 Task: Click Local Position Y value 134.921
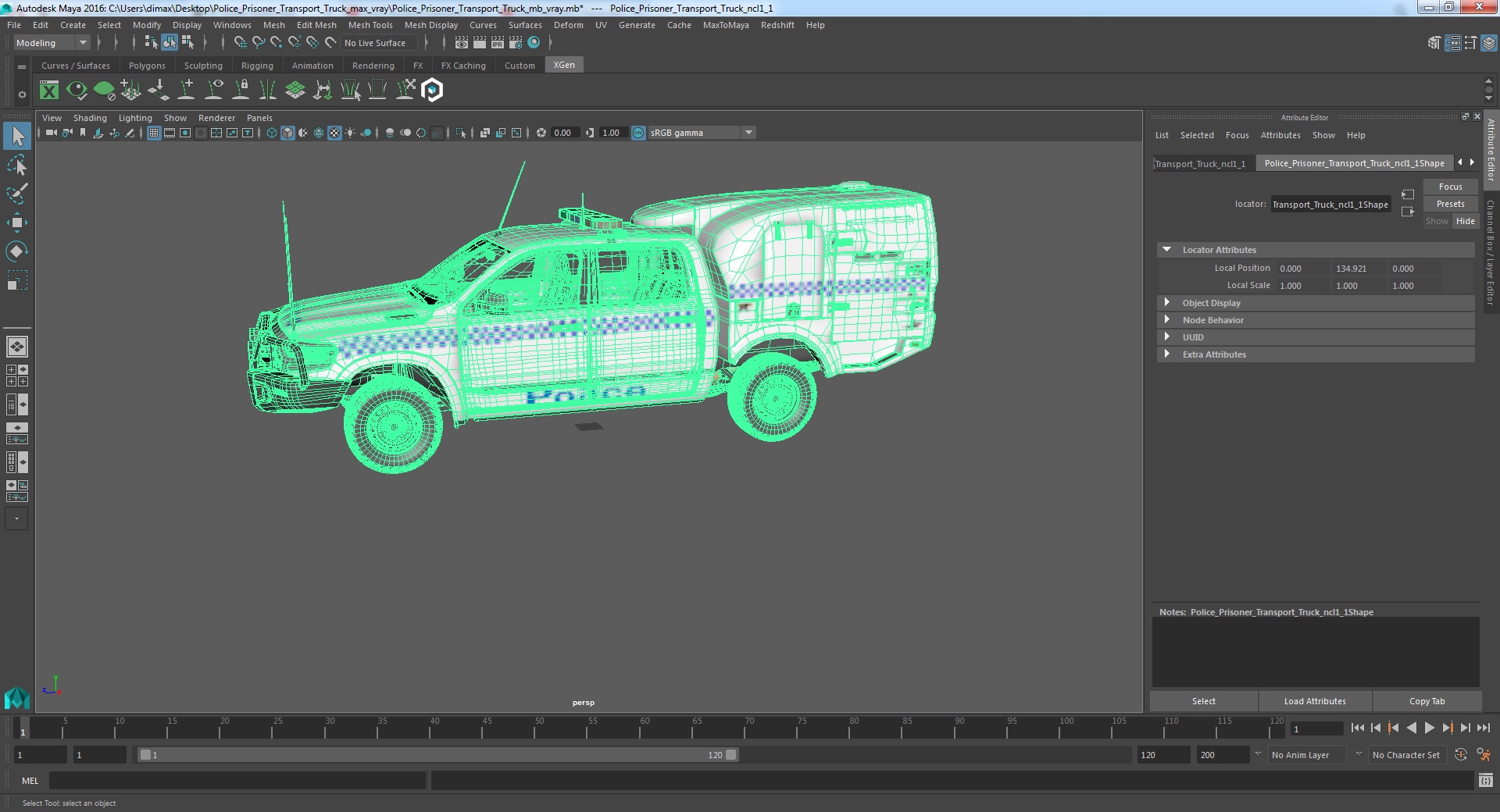coord(1357,269)
